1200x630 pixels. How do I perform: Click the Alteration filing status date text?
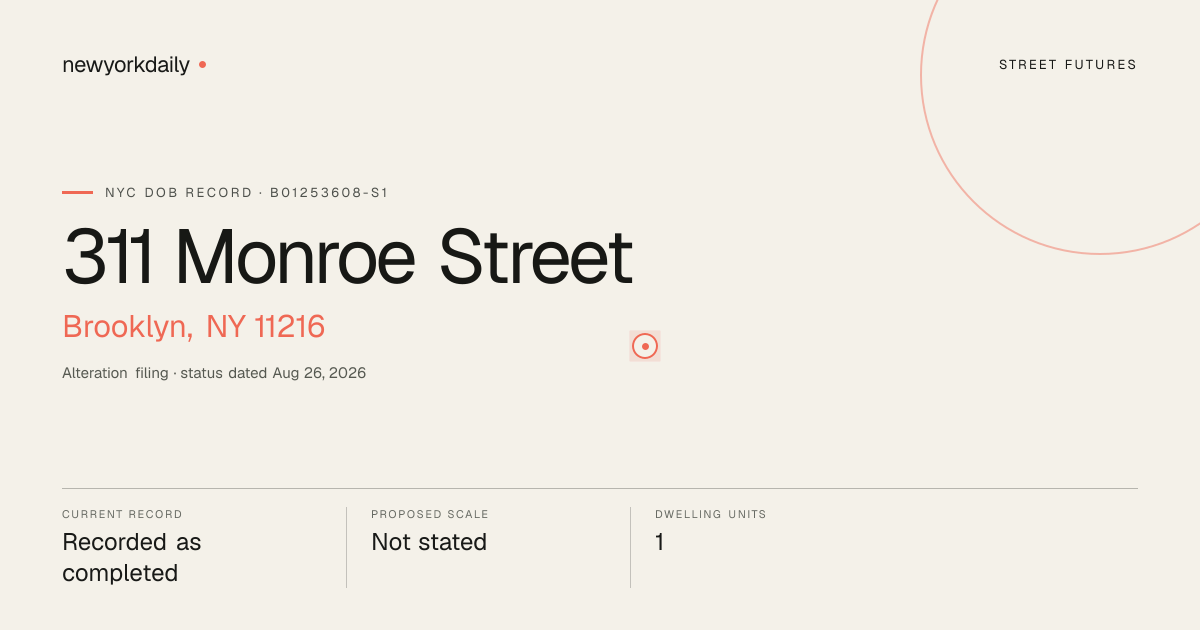tap(214, 373)
